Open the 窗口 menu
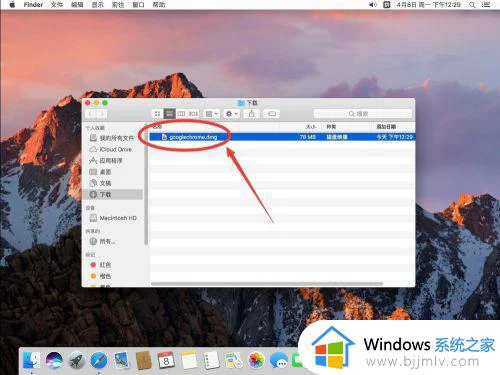This screenshot has width=500, height=375. 138,5
